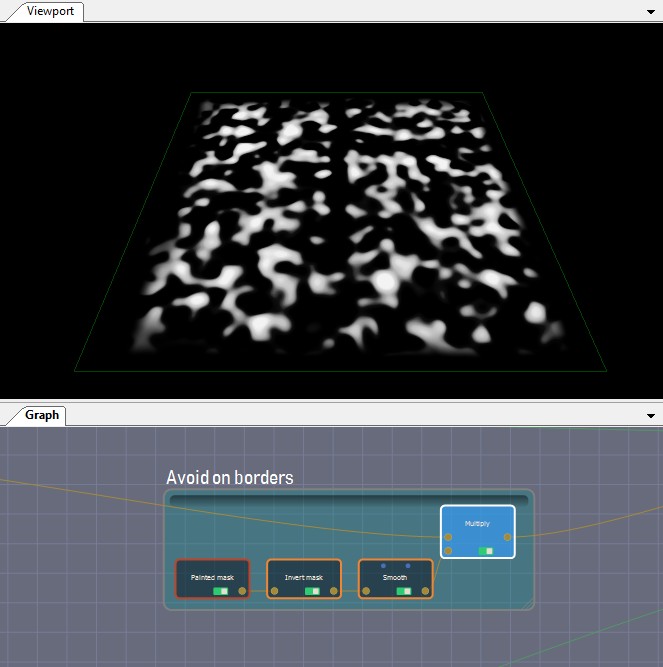Screen dimensions: 663x667
Task: Select the Smooth node
Action: pyautogui.click(x=396, y=579)
